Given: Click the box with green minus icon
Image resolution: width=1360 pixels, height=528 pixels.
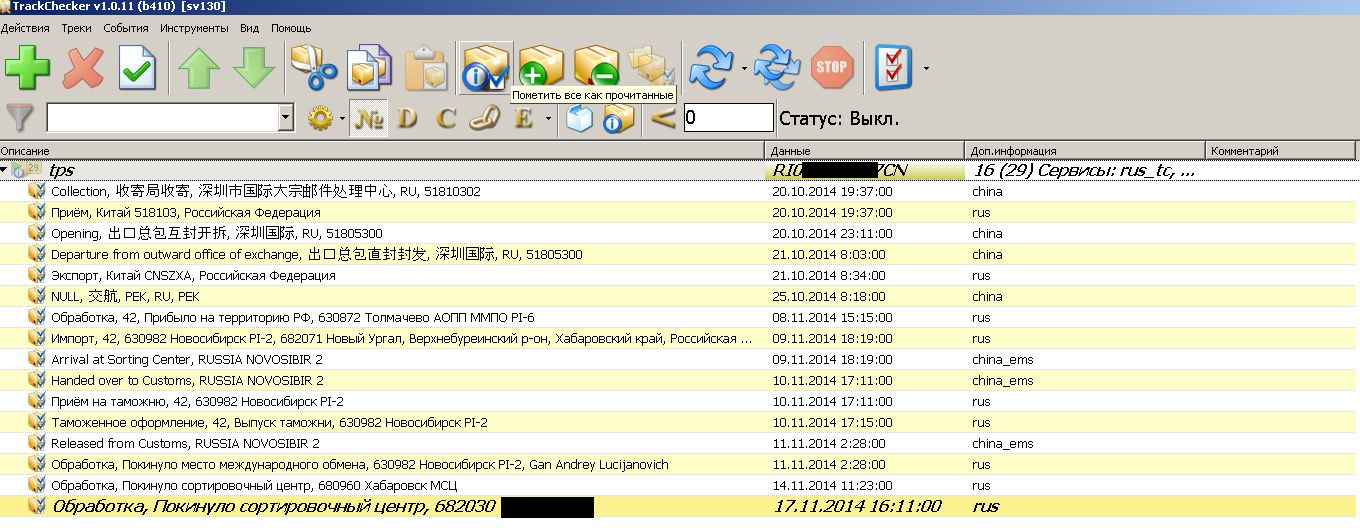Looking at the screenshot, I should tap(597, 68).
